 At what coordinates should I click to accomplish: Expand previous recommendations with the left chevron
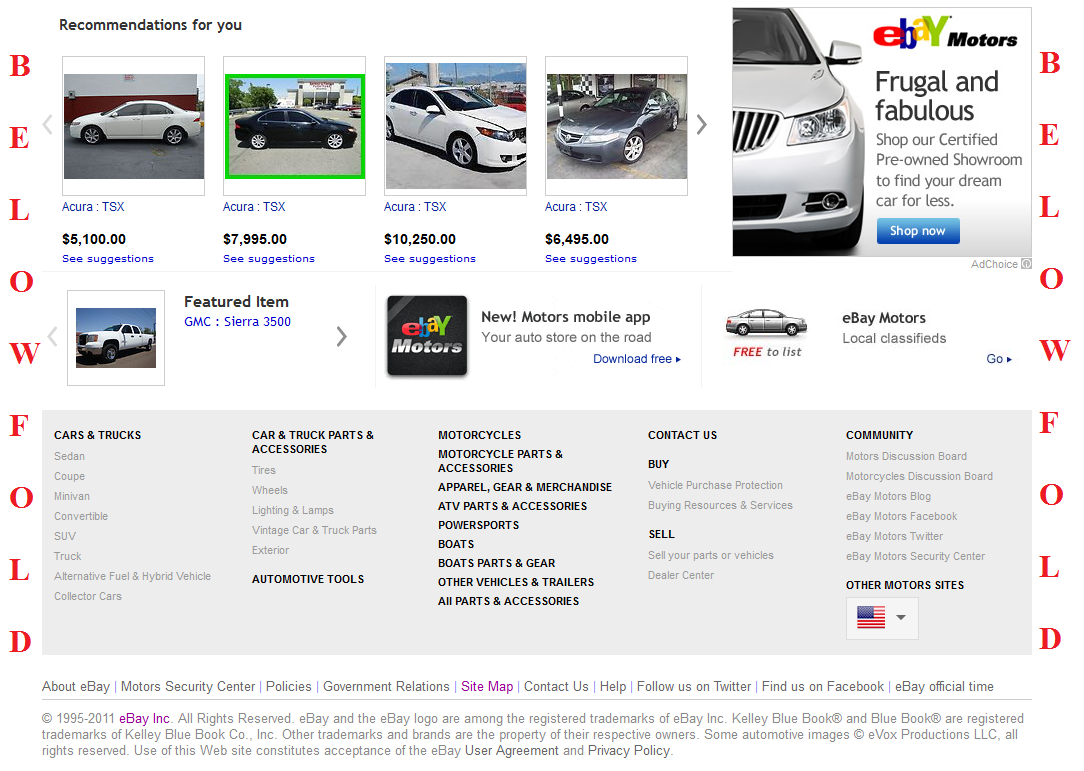(46, 124)
